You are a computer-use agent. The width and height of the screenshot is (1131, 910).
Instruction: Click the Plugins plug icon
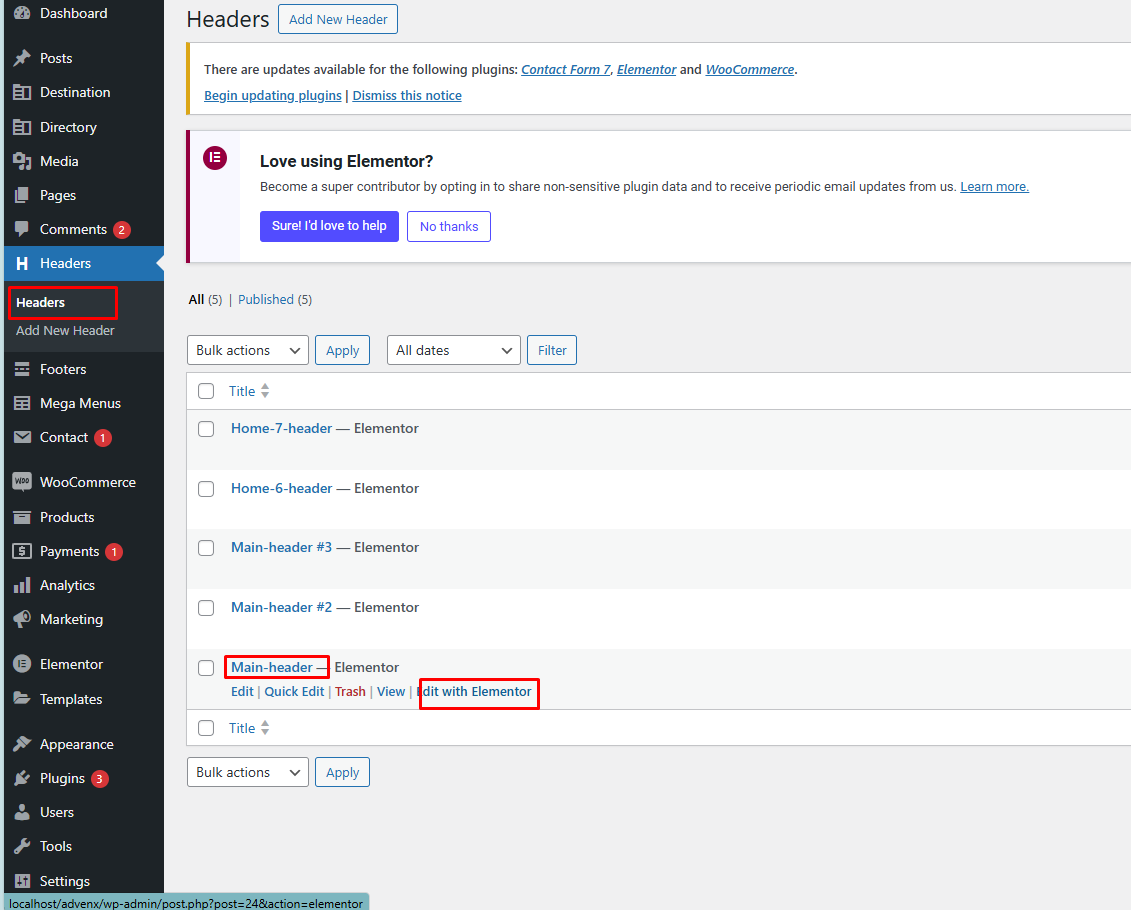point(22,778)
